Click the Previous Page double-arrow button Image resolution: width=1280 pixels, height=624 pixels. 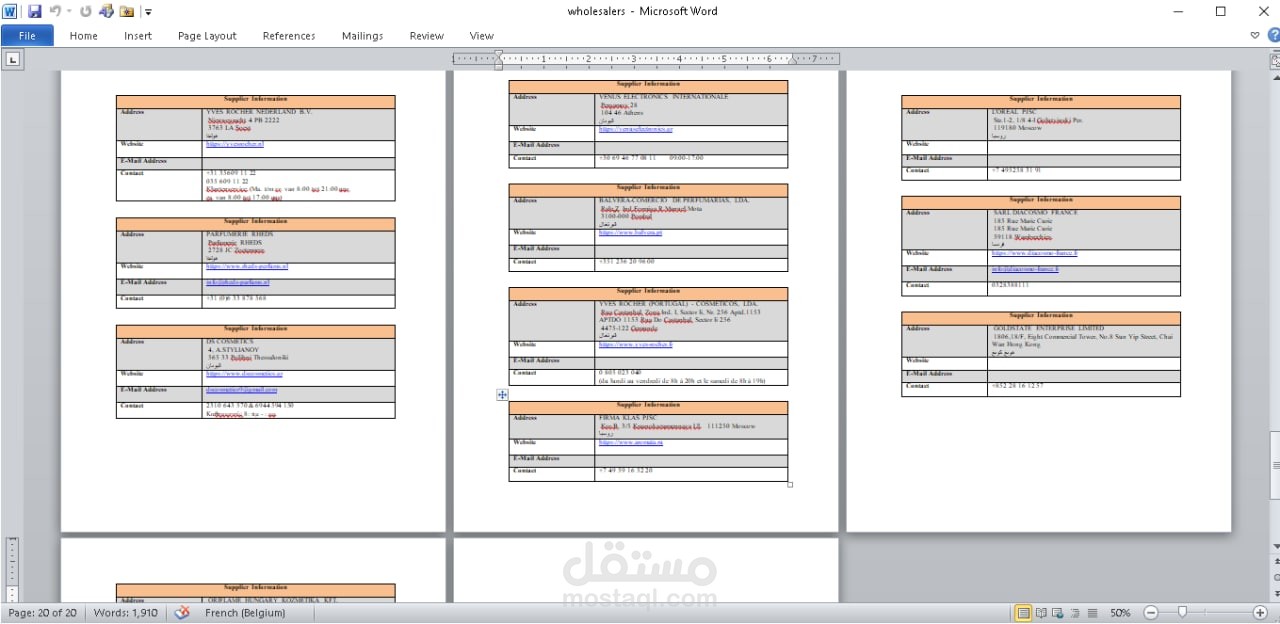1274,563
